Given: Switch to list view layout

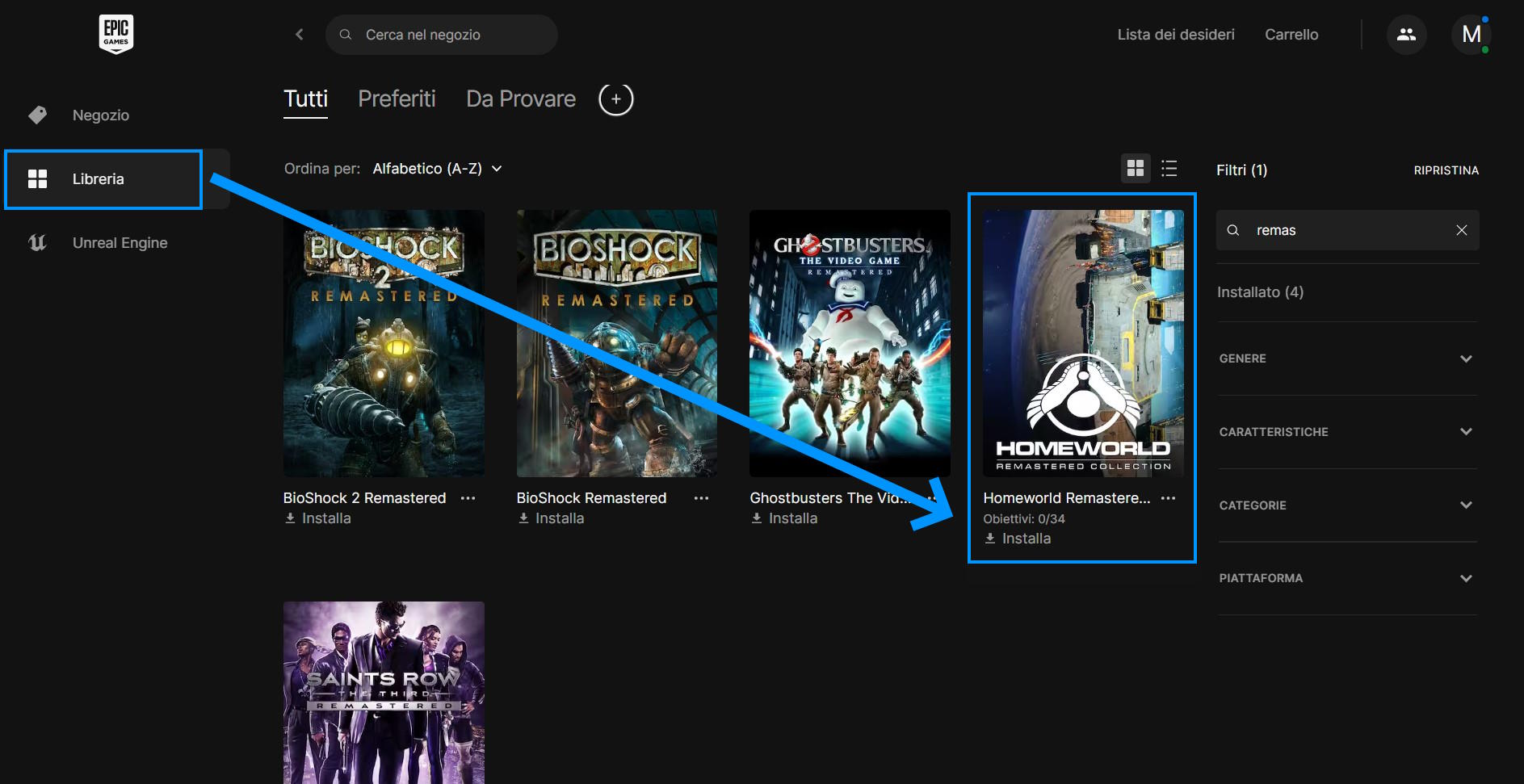Looking at the screenshot, I should click(x=1169, y=168).
